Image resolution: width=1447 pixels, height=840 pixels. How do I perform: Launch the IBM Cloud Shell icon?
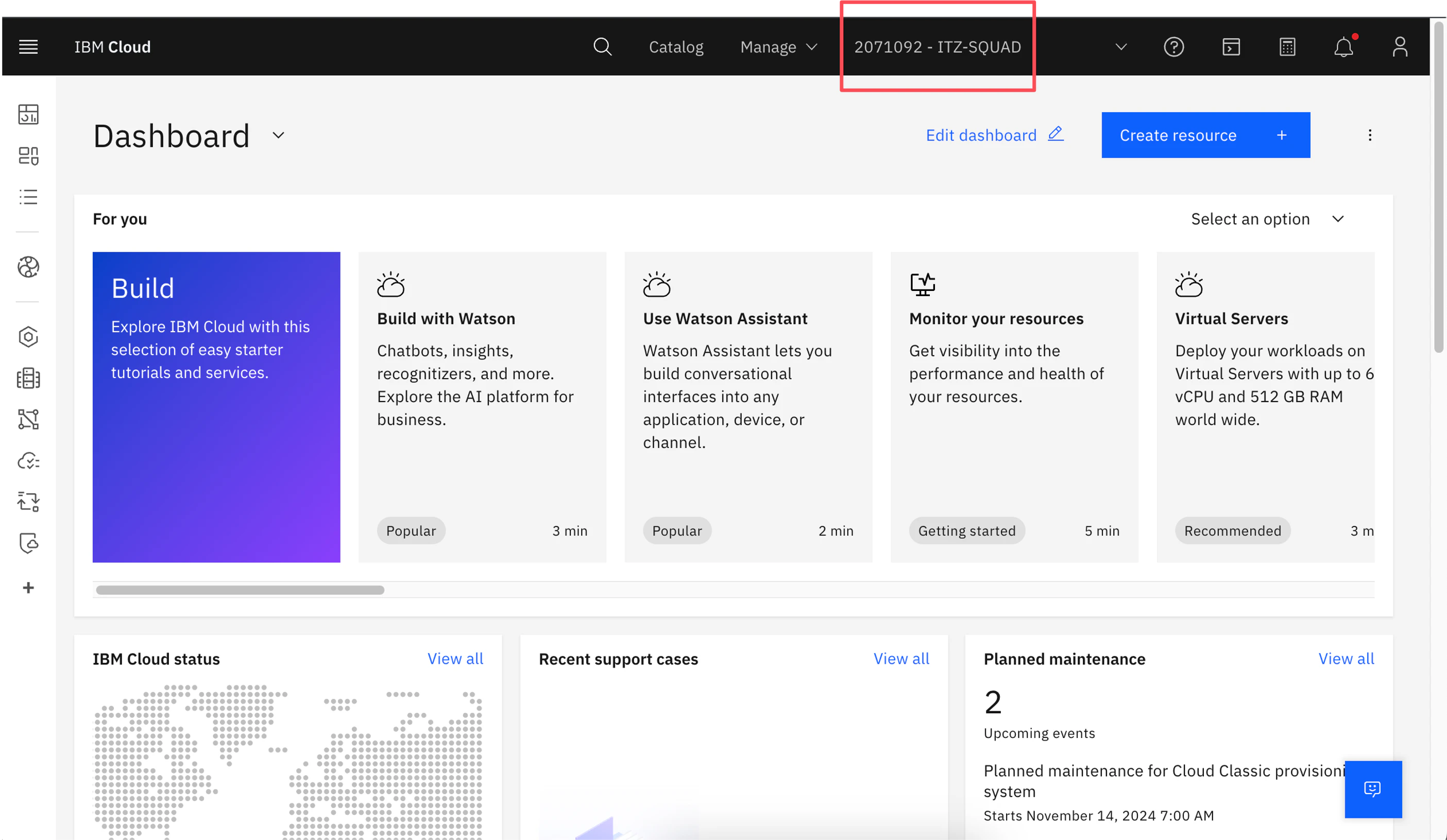point(1231,46)
